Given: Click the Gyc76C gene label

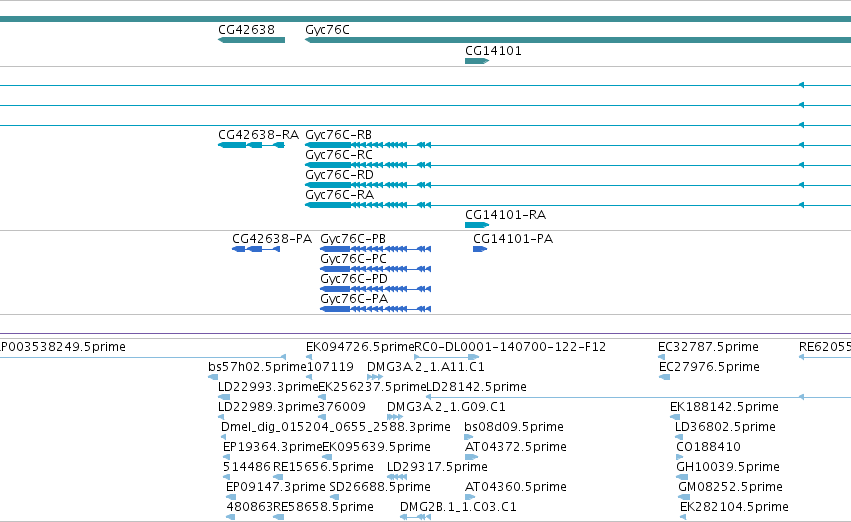Looking at the screenshot, I should coord(327,30).
